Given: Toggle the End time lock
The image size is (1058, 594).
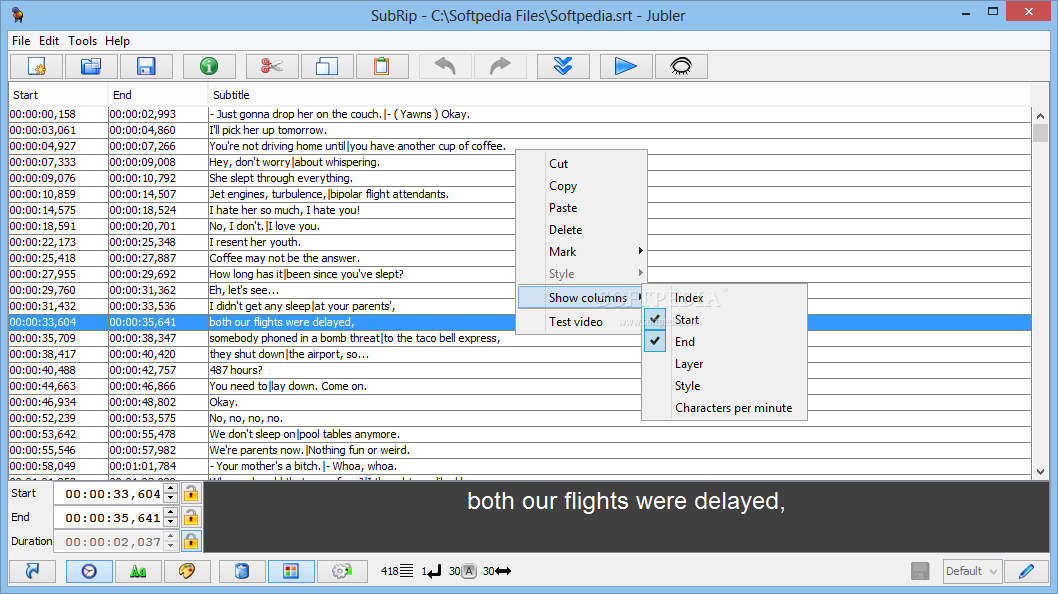Looking at the screenshot, I should tap(191, 518).
